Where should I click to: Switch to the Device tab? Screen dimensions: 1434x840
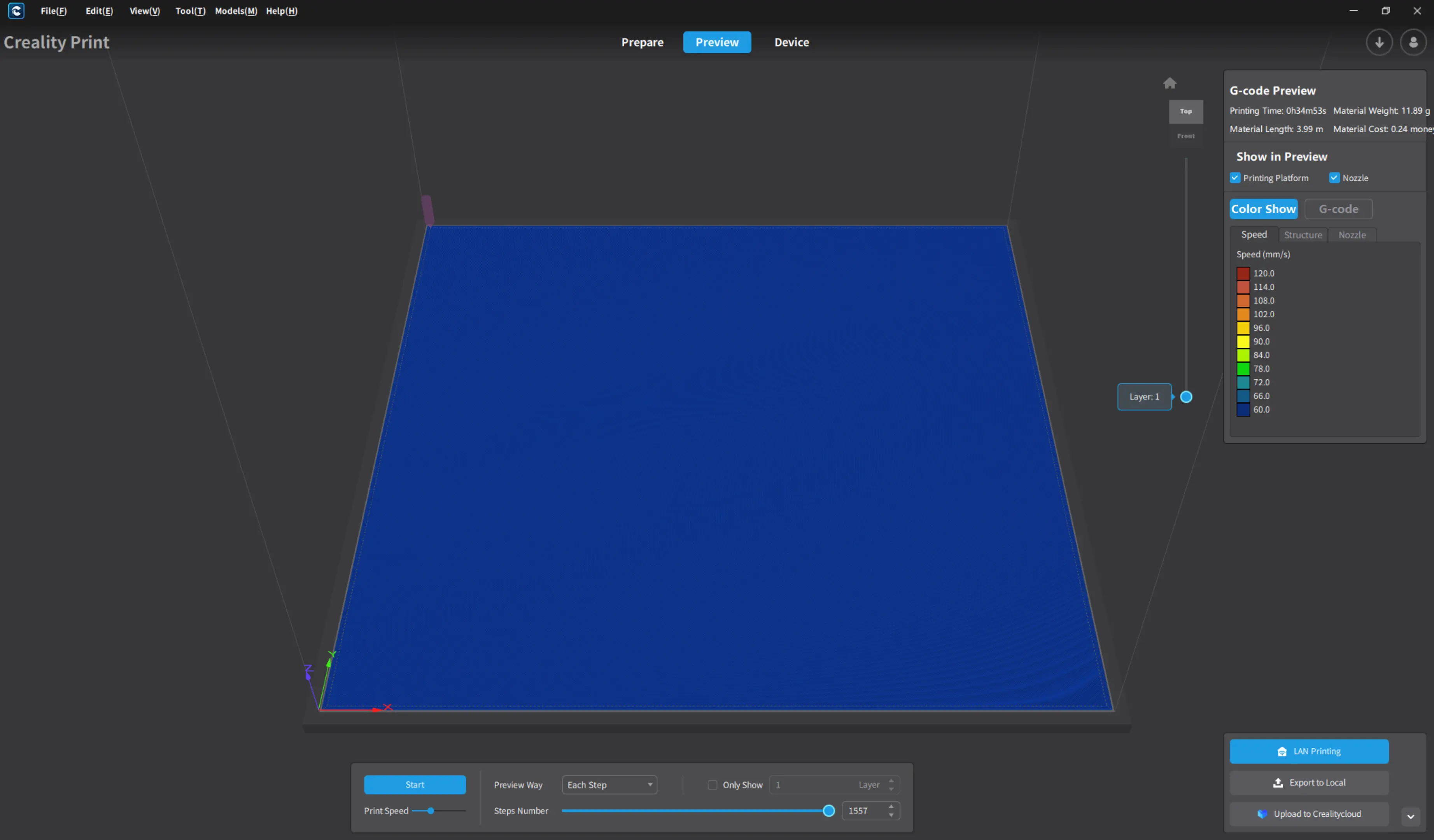coord(791,42)
